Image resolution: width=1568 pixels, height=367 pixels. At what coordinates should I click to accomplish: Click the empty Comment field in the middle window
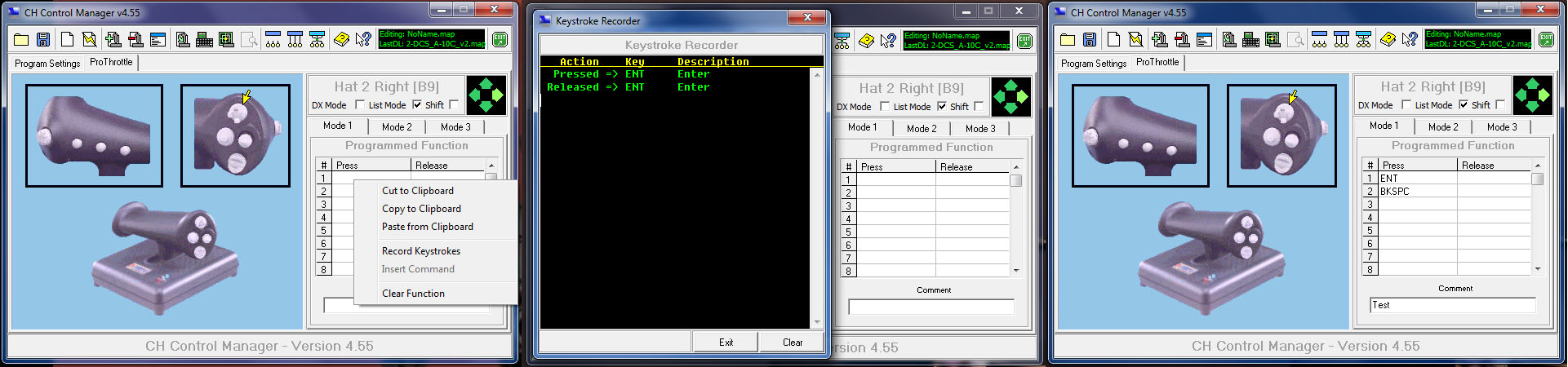tap(931, 307)
